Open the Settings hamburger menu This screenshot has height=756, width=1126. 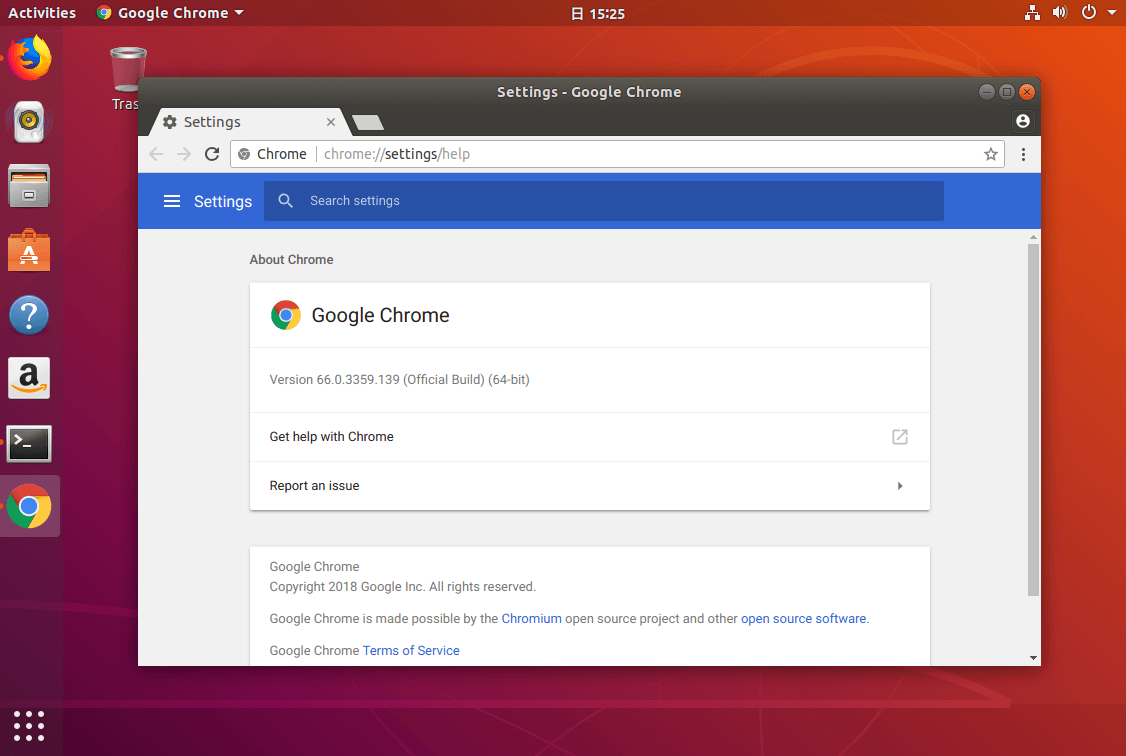pos(172,201)
